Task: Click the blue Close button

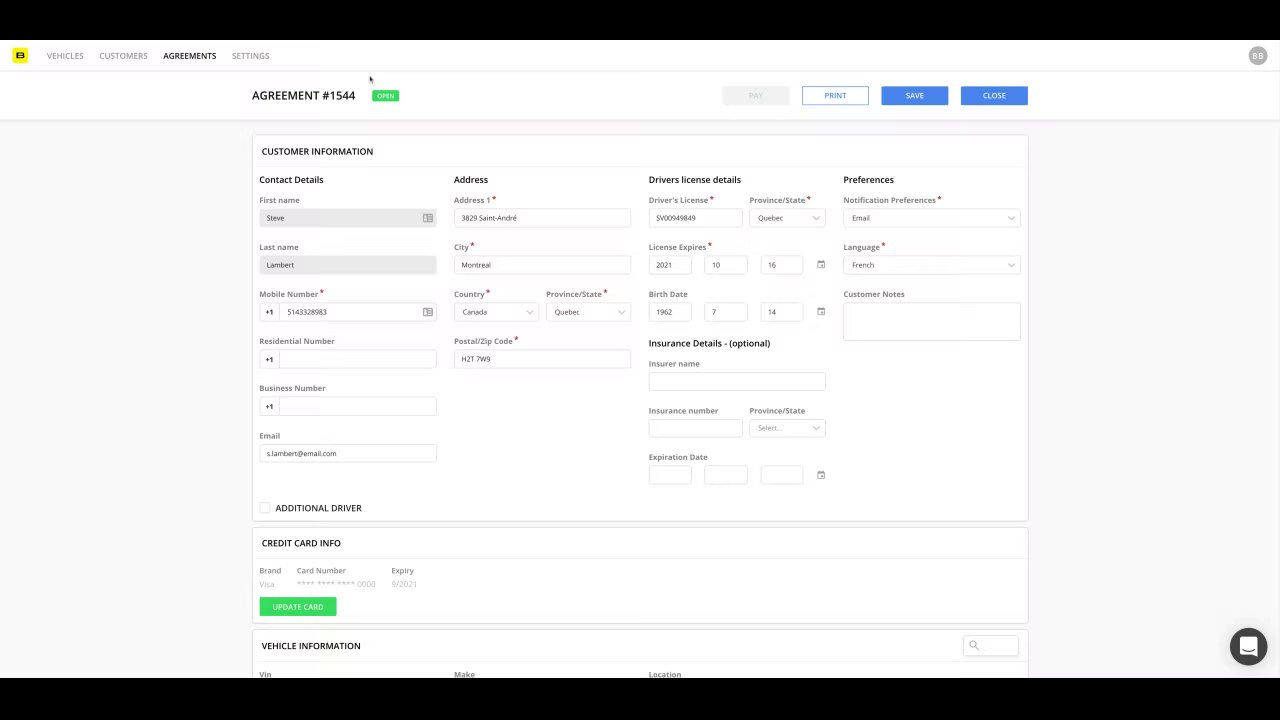Action: 994,96
